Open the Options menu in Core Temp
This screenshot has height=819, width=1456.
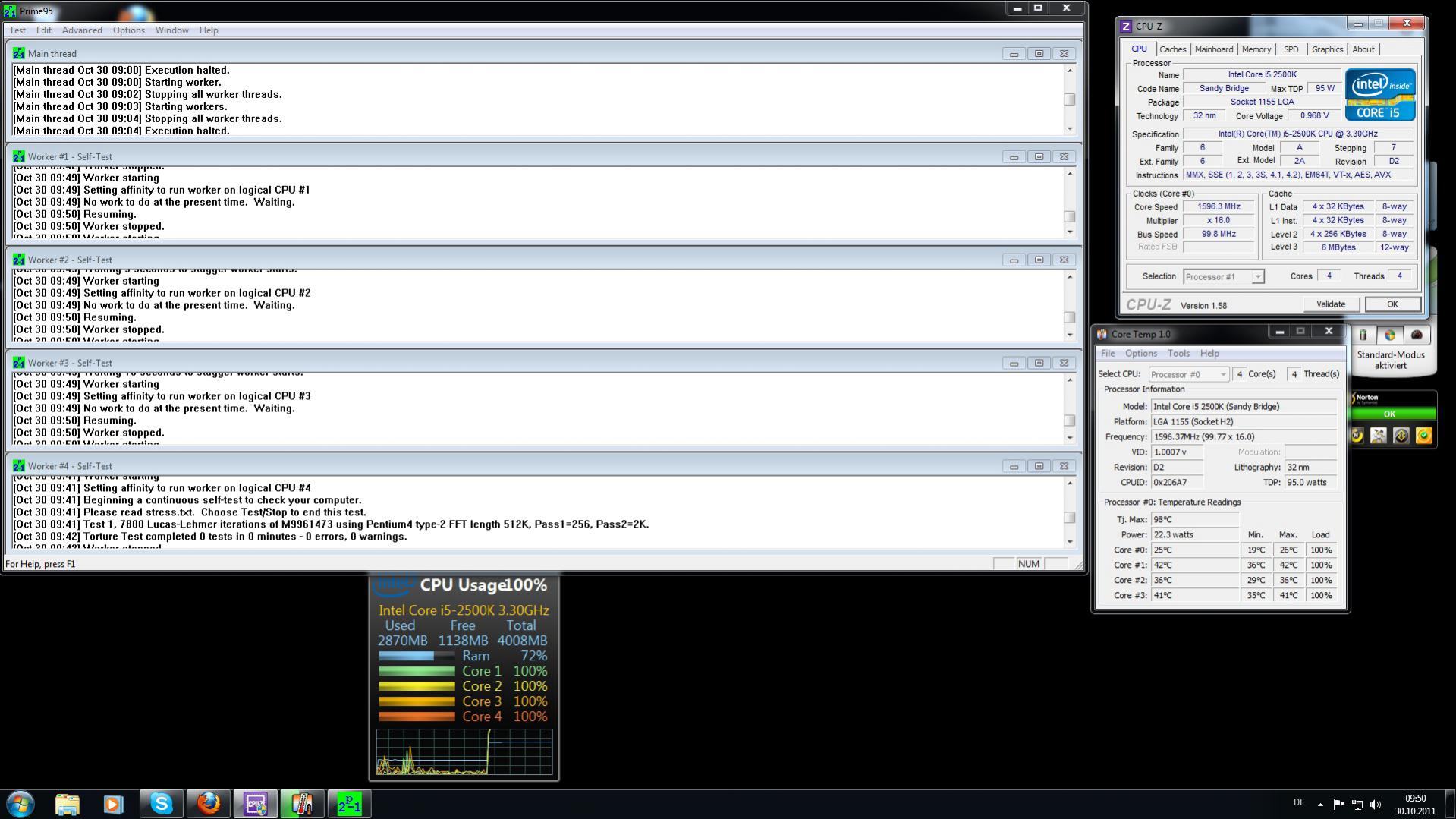(1141, 354)
